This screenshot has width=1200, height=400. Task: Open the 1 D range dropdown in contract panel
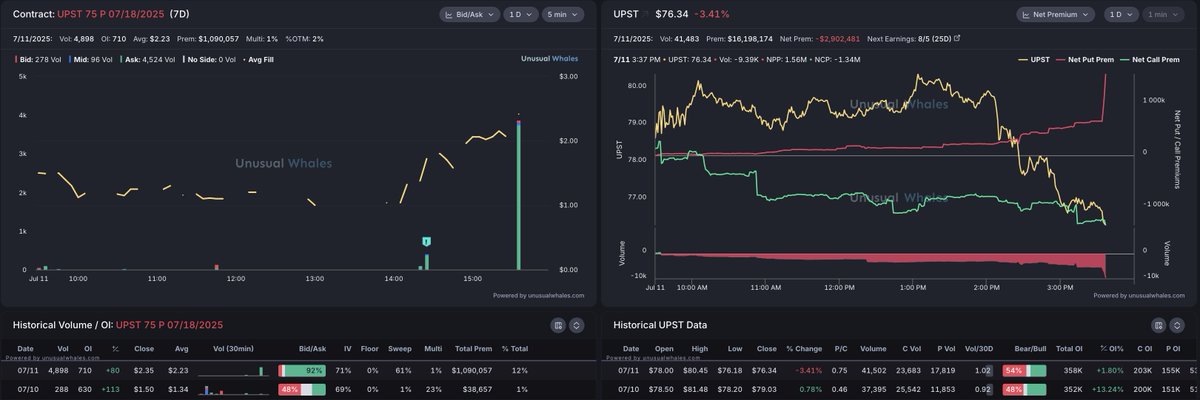coord(520,14)
